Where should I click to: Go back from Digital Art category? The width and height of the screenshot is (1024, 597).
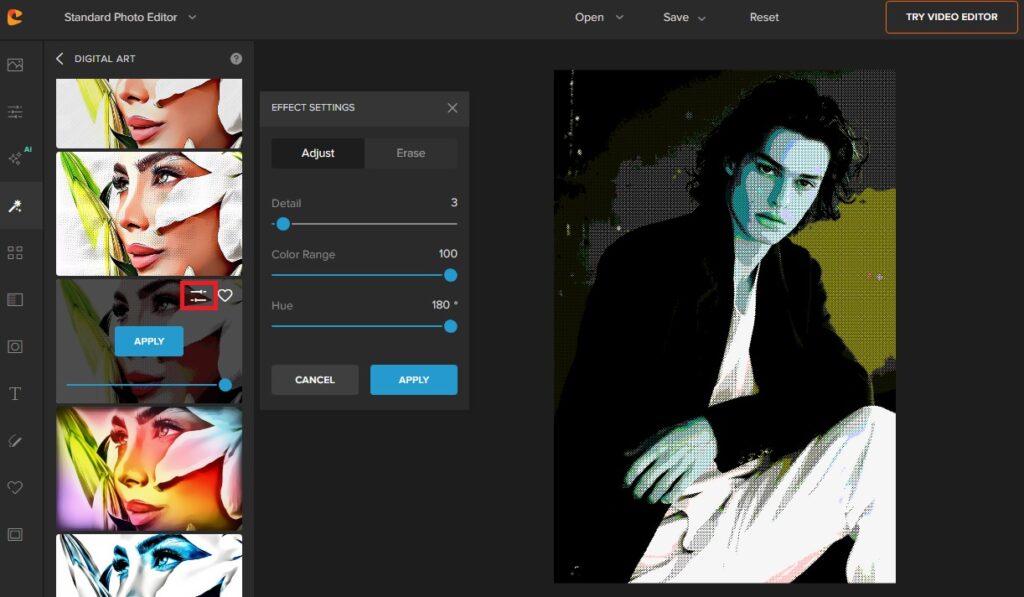coord(59,58)
